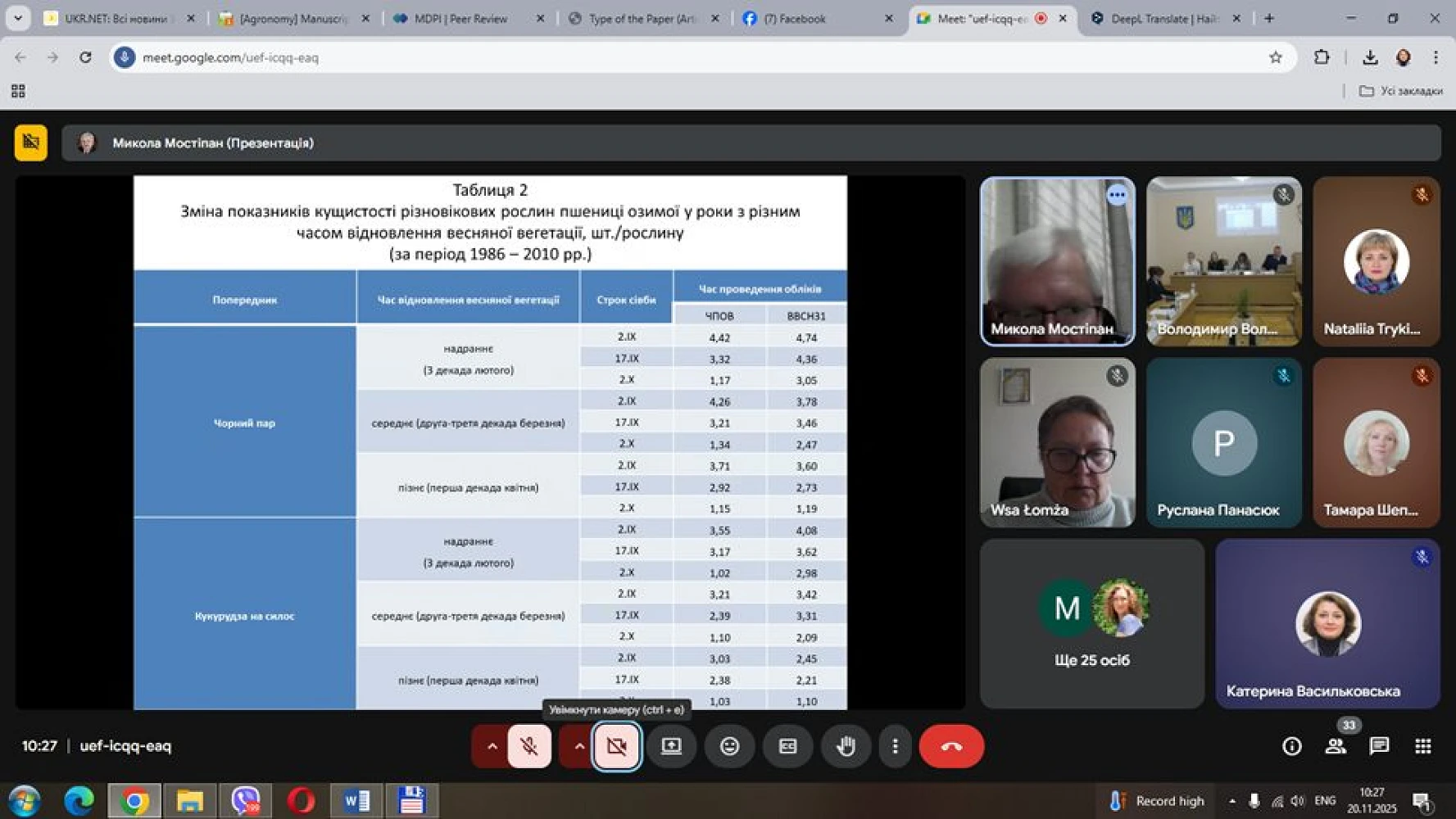The height and width of the screenshot is (819, 1456).
Task: Open the 'Ще 25 осіб' participants tile
Action: [1091, 623]
